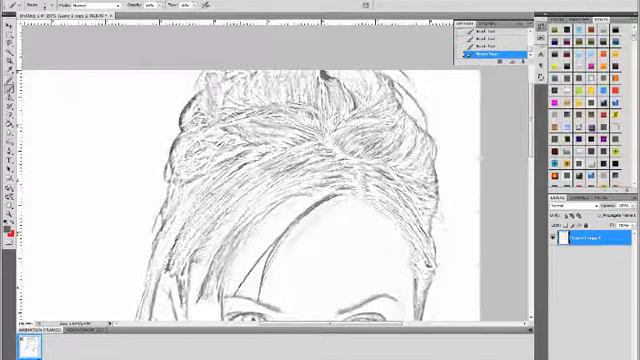Open the brush Opacity slider arrow
The width and height of the screenshot is (640, 360).
160,5
